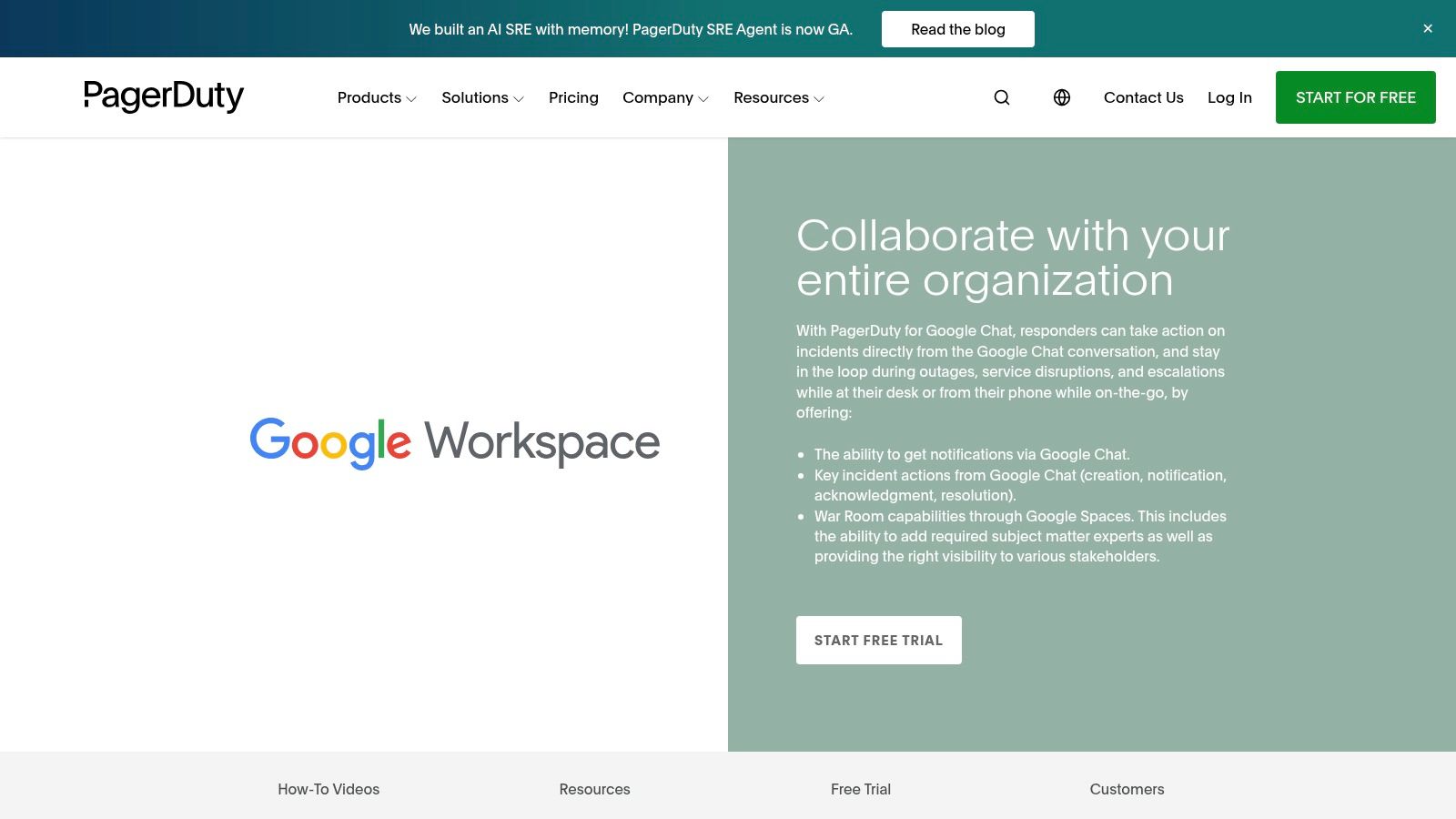Expand the Products dropdown menu
Screen dimensions: 1456x819
pyautogui.click(x=375, y=97)
